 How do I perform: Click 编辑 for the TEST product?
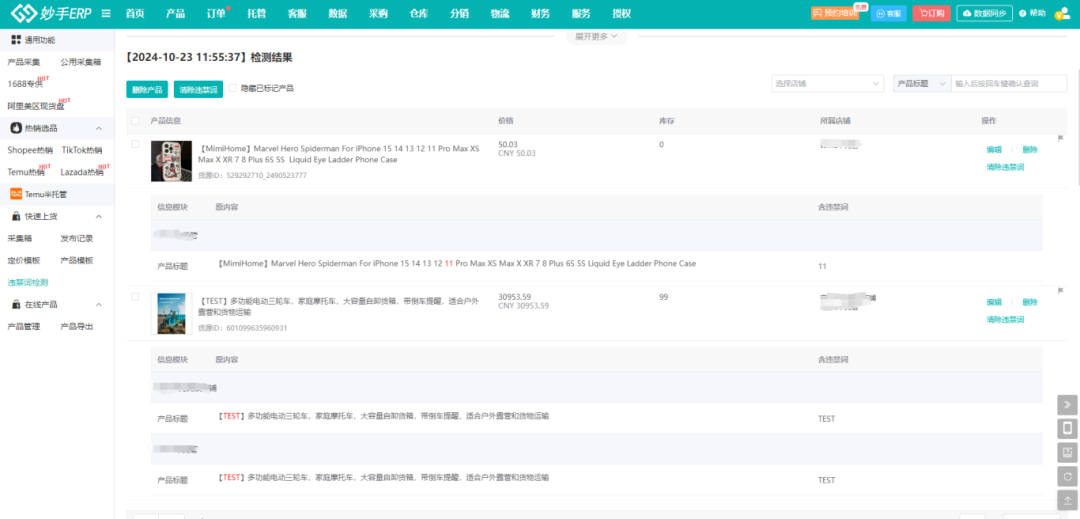click(x=994, y=302)
